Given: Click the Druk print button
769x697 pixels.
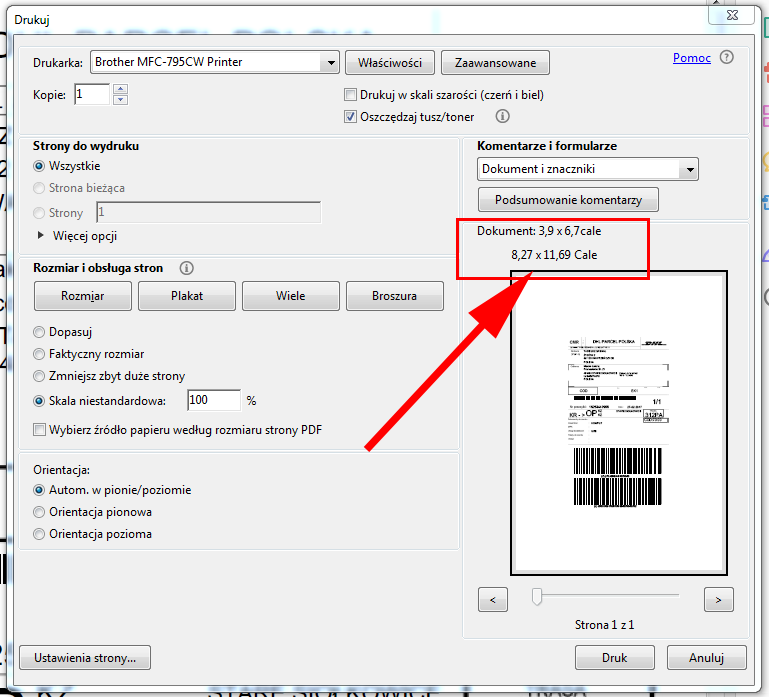Looking at the screenshot, I should pyautogui.click(x=614, y=658).
